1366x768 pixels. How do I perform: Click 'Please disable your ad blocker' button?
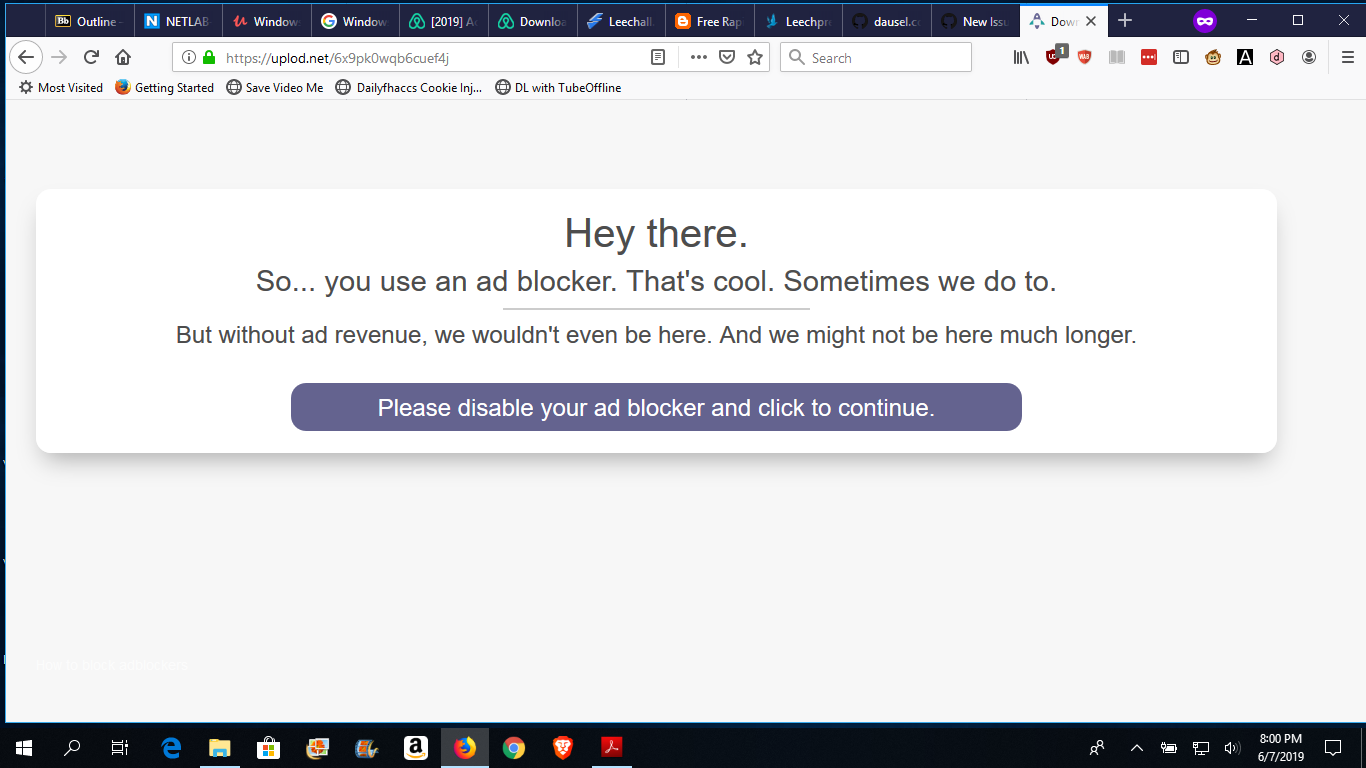[x=656, y=407]
